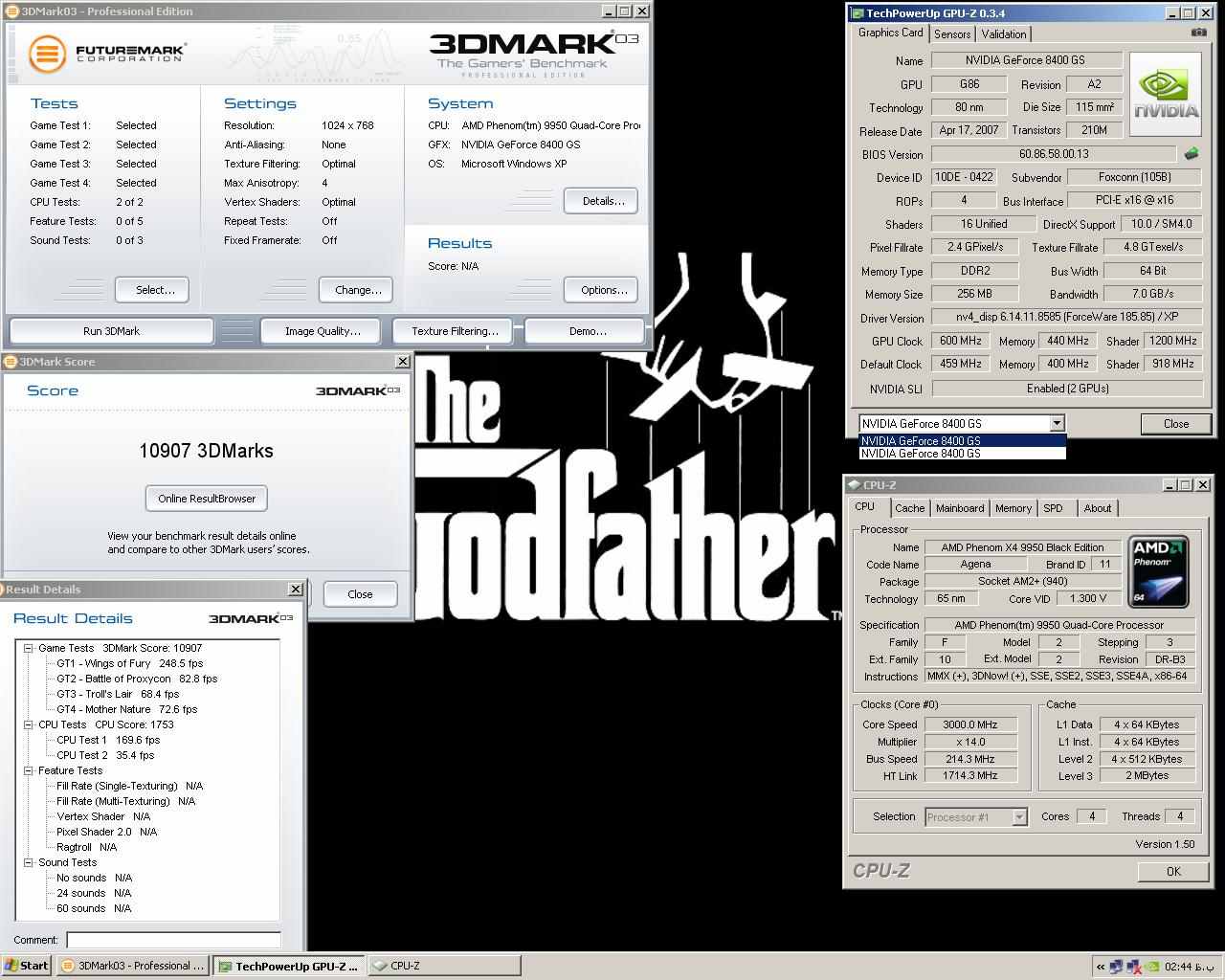Click the 3DMark Score title bar icon
This screenshot has width=1225, height=980.
(x=10, y=362)
